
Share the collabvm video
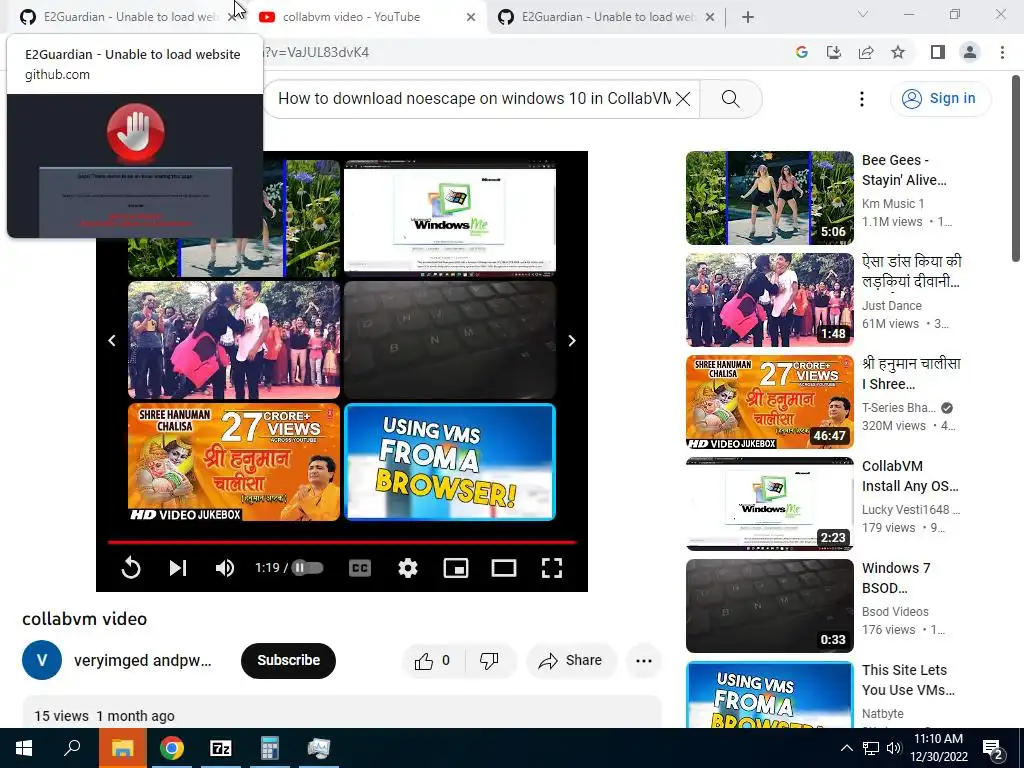coord(570,661)
